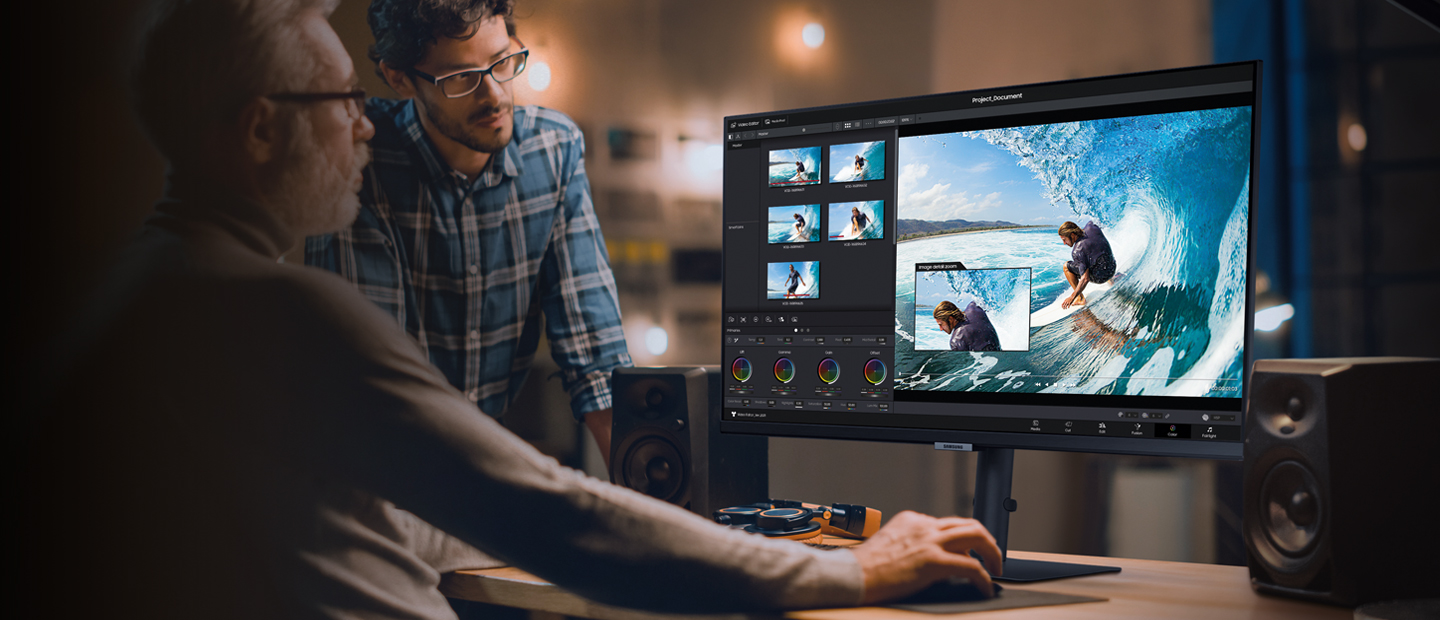Click the Offset color wheel
1440x620 pixels.
[x=875, y=371]
